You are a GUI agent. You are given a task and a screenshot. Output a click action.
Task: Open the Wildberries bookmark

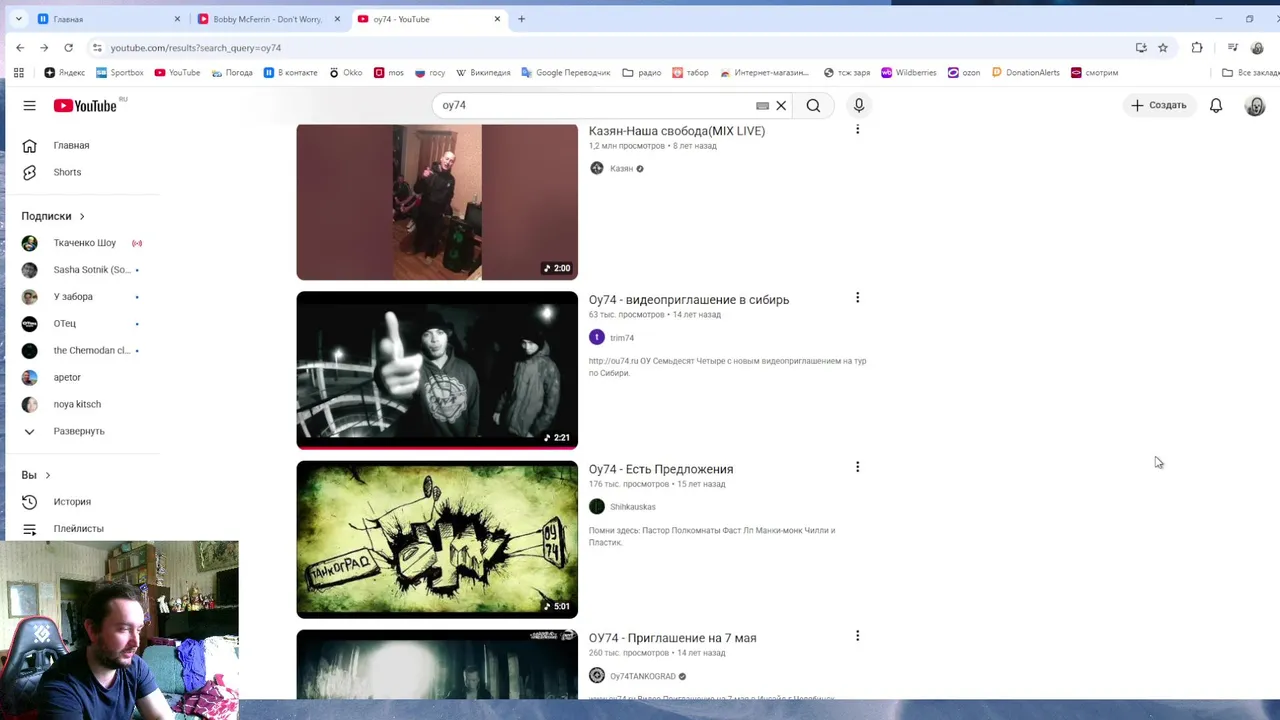click(908, 73)
